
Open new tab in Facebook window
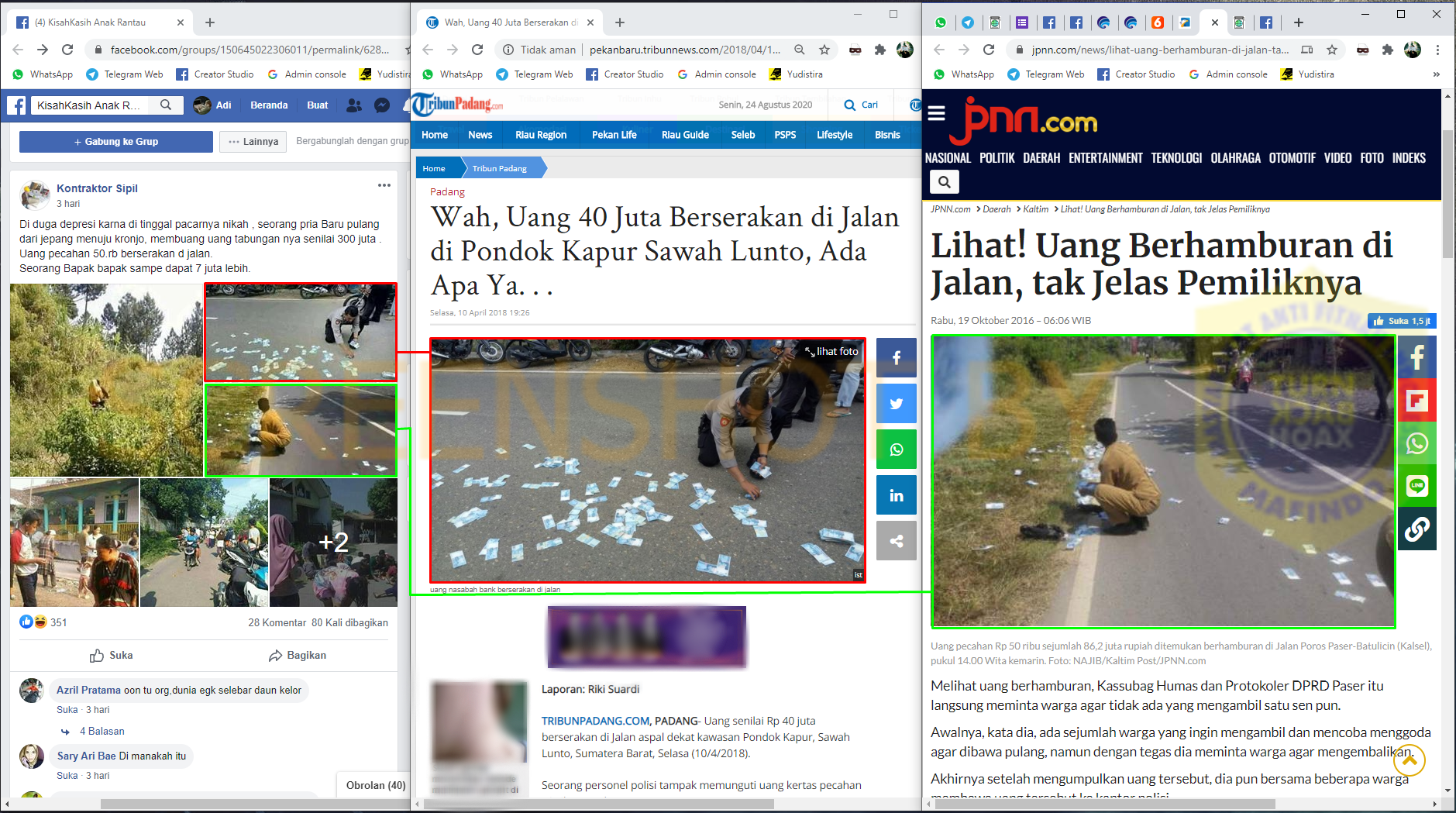[x=210, y=22]
